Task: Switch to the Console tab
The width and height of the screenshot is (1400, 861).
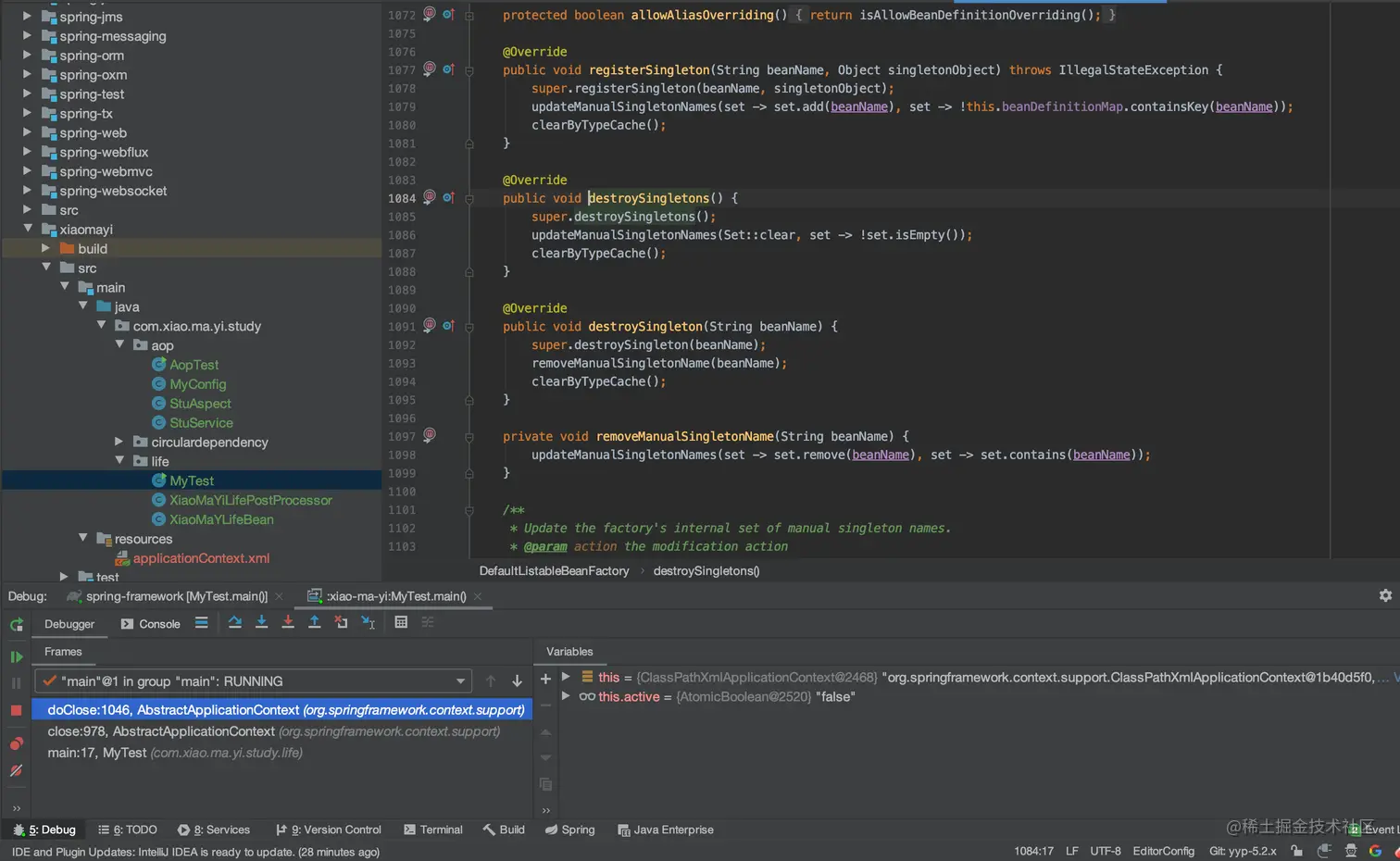Action: pos(150,624)
